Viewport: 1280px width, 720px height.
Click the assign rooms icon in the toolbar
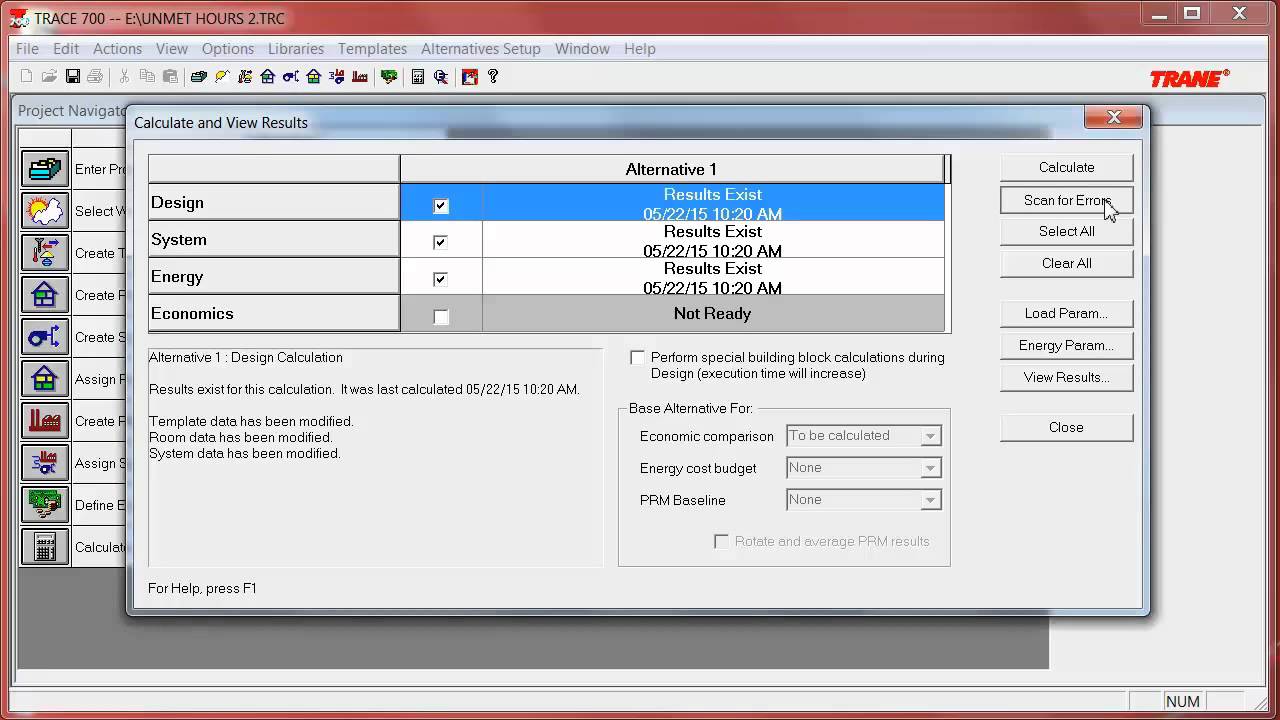(x=314, y=76)
